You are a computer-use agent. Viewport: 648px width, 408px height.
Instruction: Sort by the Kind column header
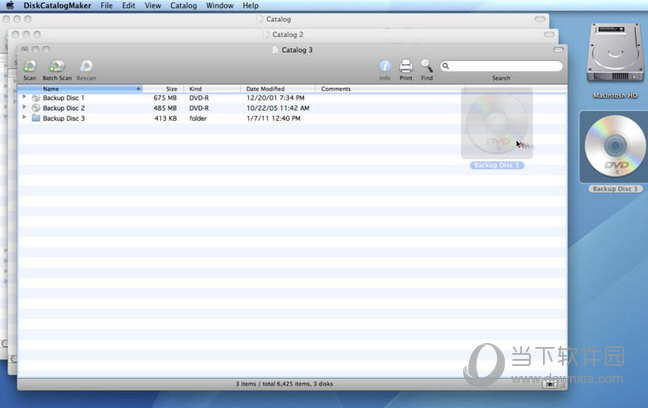(212, 89)
